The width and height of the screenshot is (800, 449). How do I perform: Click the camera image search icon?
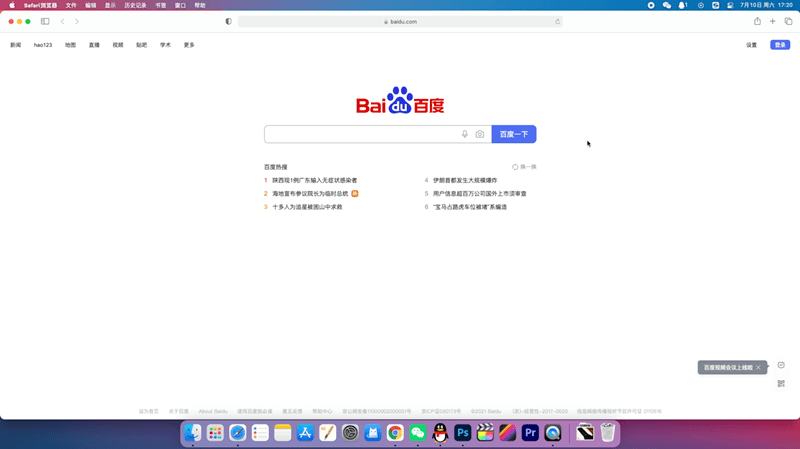tap(480, 134)
